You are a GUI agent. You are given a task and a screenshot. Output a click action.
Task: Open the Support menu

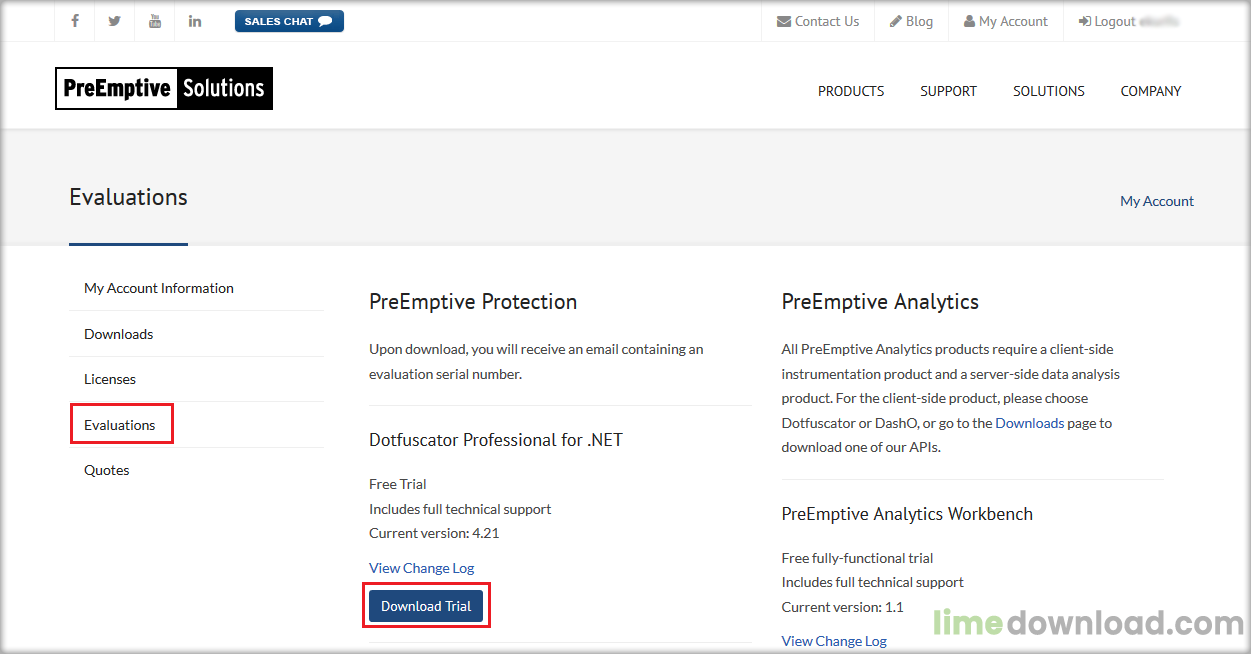pyautogui.click(x=948, y=91)
